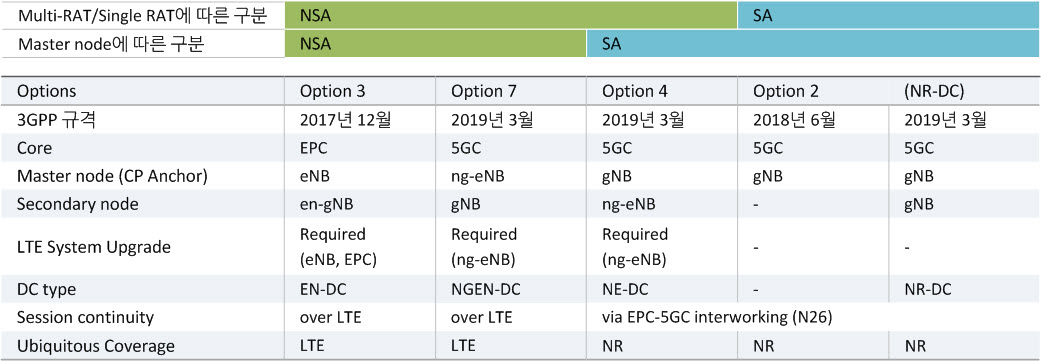Click the Options header cell

46,91
